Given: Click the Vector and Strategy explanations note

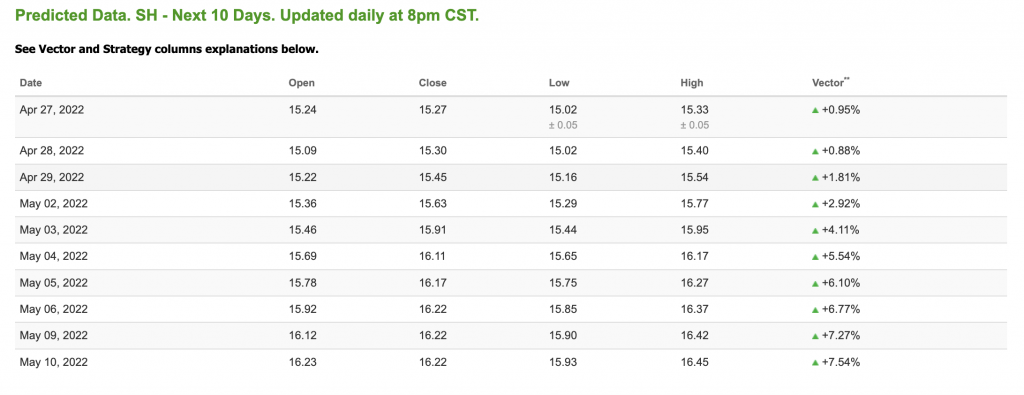Looking at the screenshot, I should (x=166, y=50).
